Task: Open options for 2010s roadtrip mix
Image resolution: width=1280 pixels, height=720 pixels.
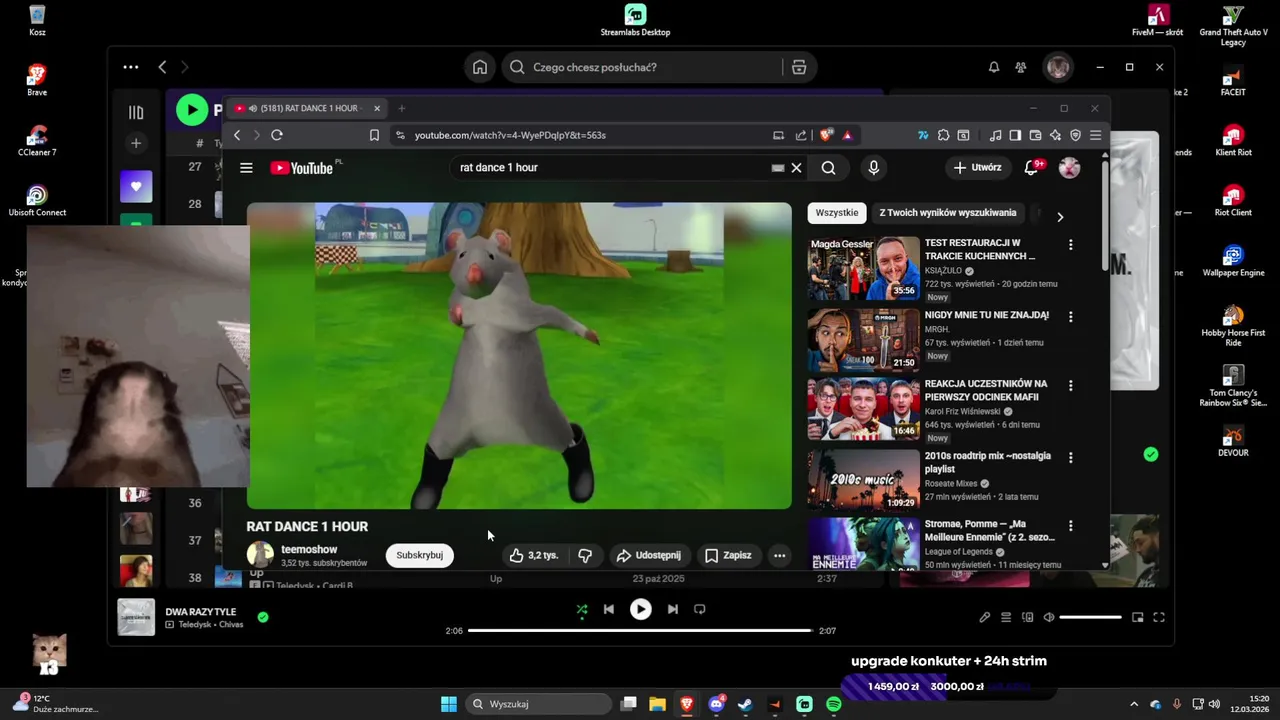Action: [1070, 458]
